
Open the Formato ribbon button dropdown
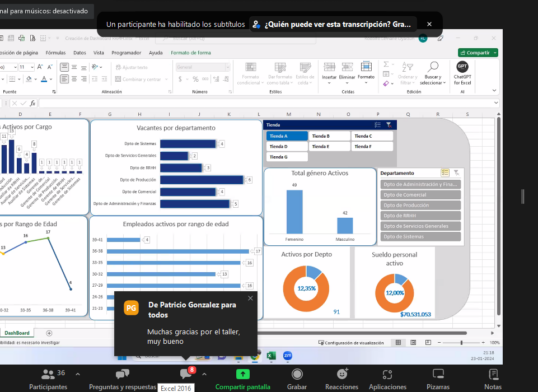tap(366, 73)
